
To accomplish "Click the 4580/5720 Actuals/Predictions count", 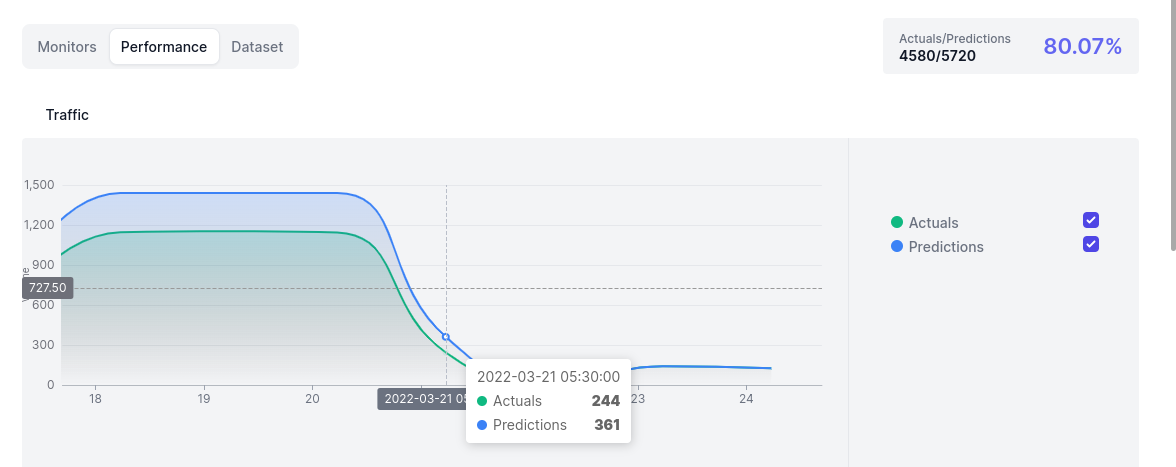I will point(937,56).
